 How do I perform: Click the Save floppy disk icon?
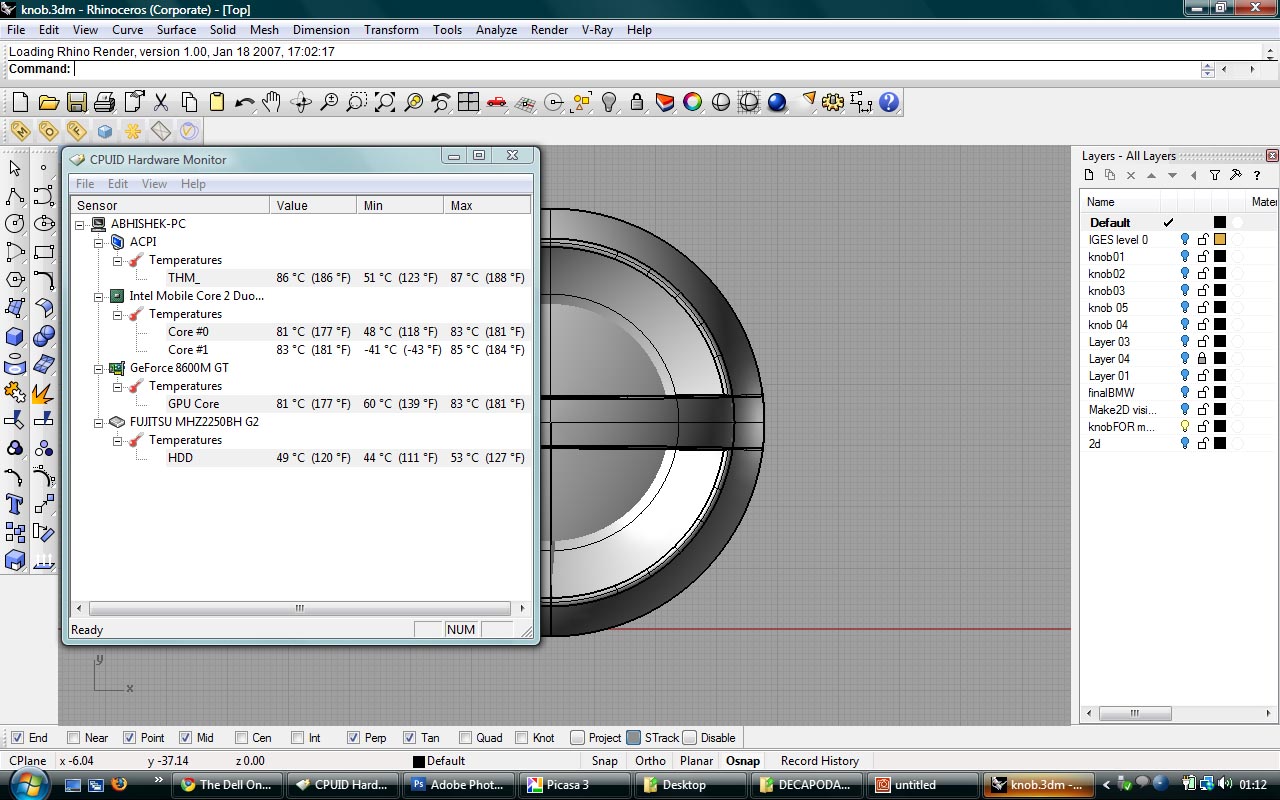coord(76,102)
